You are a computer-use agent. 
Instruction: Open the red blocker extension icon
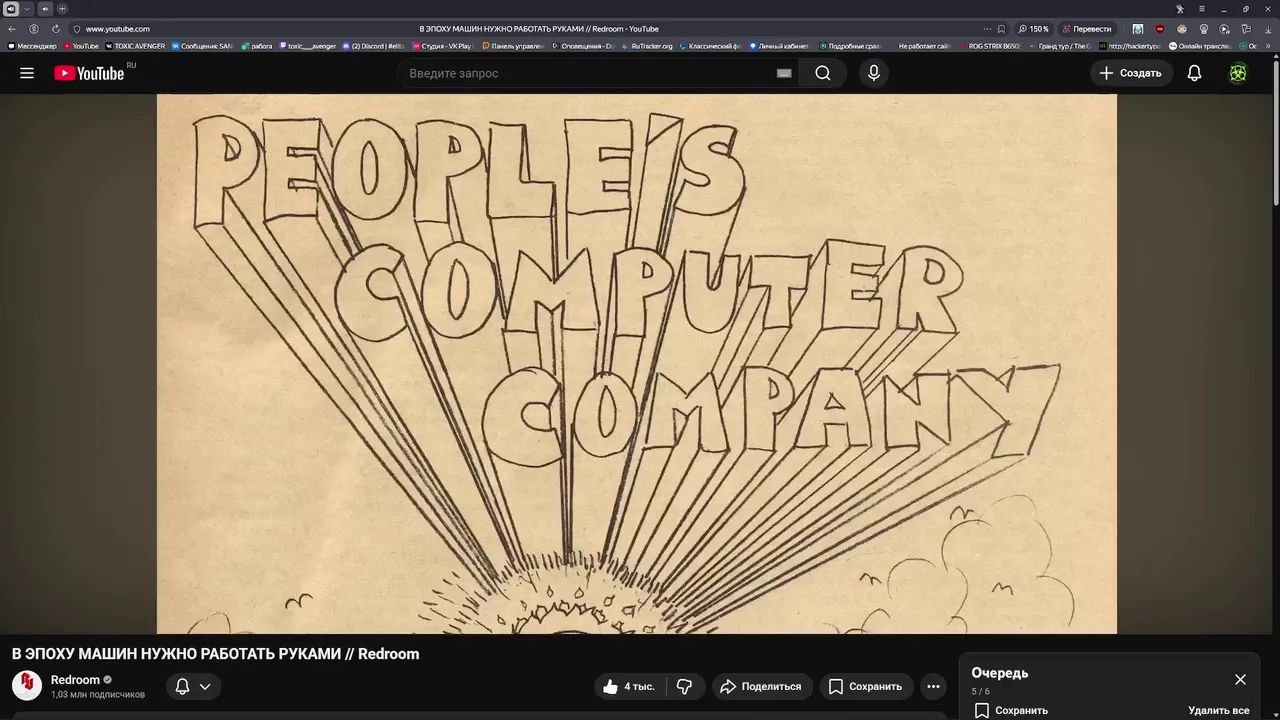[x=1159, y=29]
